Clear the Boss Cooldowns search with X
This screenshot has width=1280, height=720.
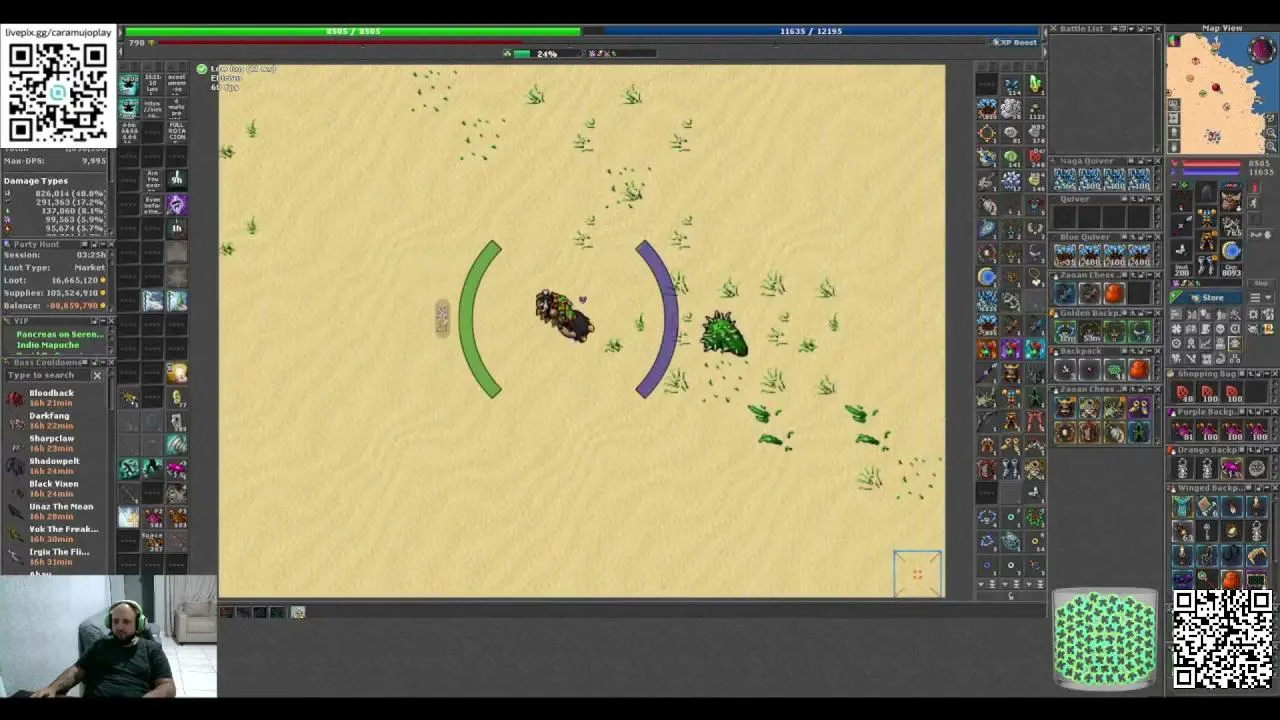tap(98, 375)
